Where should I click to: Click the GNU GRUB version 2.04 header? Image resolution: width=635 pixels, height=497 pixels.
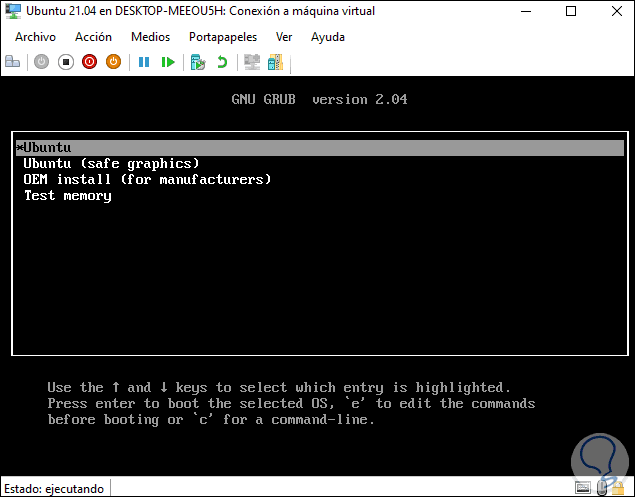coord(320,99)
